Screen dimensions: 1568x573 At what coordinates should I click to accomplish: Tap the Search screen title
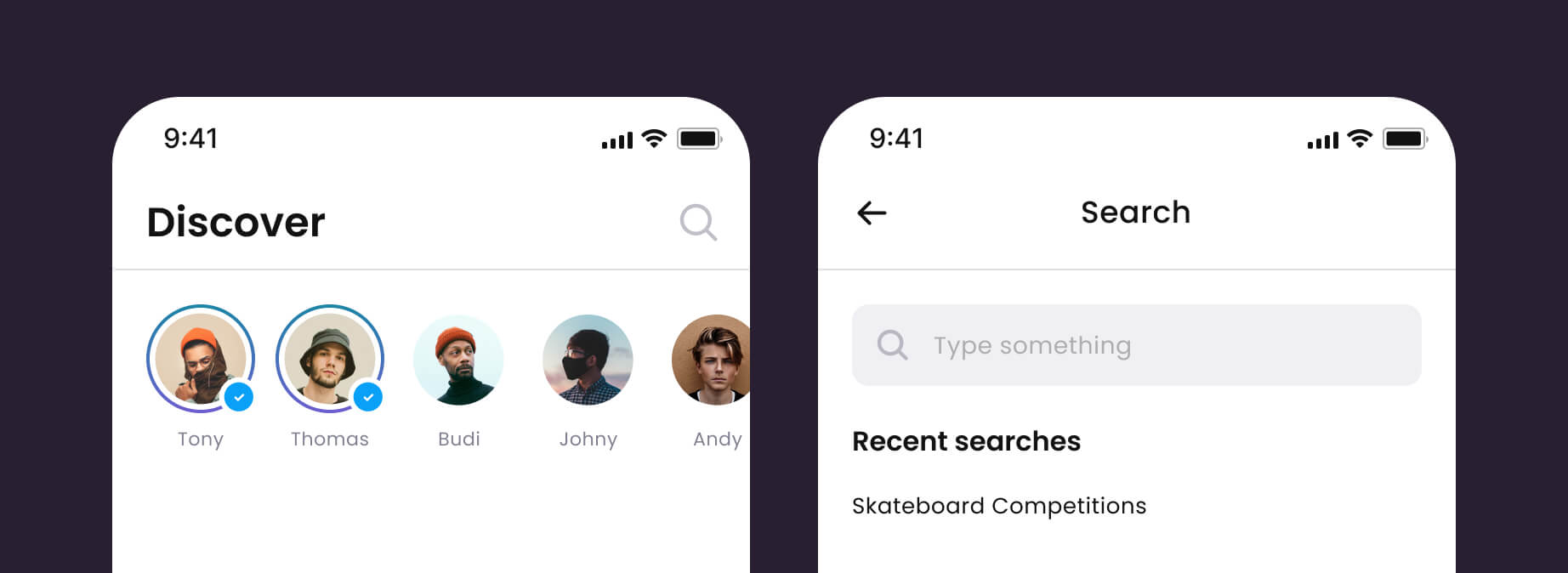click(1135, 213)
